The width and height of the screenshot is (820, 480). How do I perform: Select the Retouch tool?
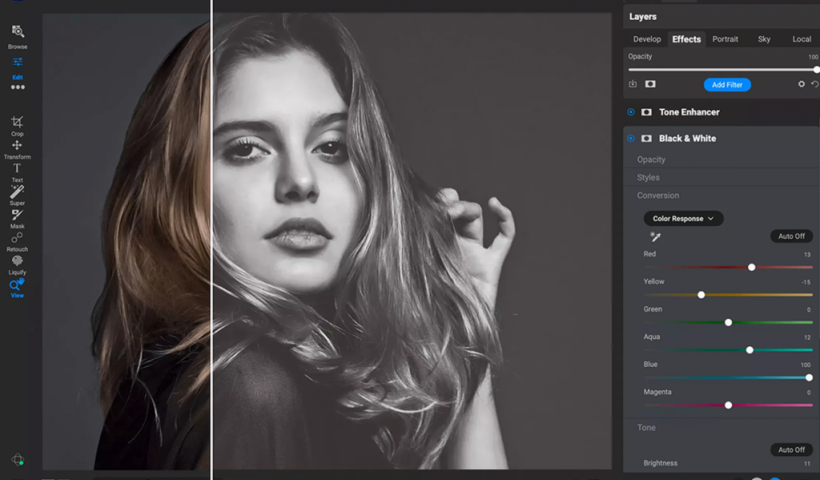[x=17, y=240]
